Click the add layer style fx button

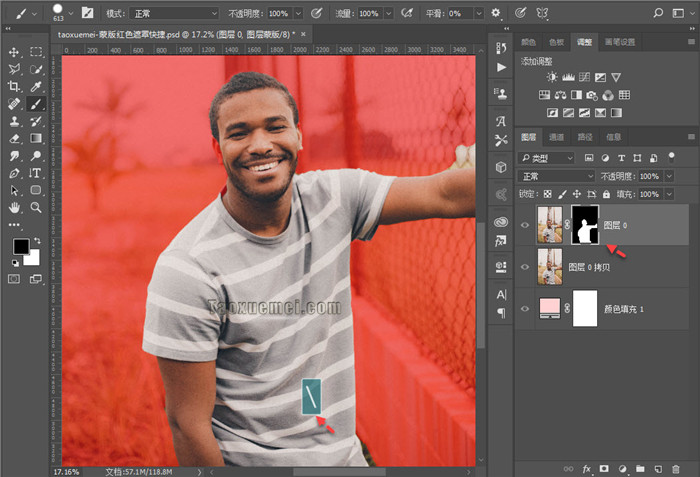coord(588,467)
